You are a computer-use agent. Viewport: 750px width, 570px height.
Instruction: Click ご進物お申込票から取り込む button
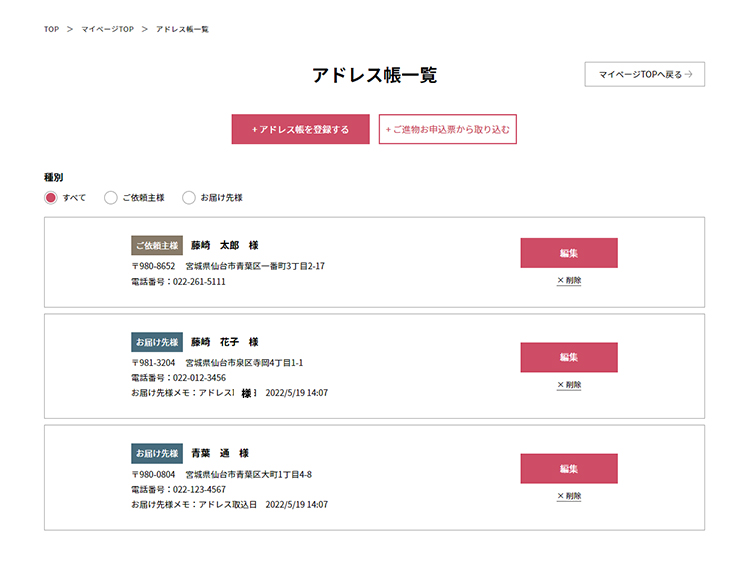click(x=447, y=129)
